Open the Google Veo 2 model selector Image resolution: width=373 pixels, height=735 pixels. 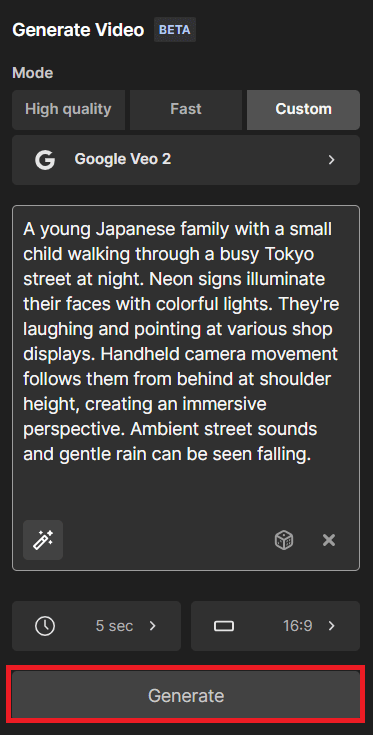186,160
